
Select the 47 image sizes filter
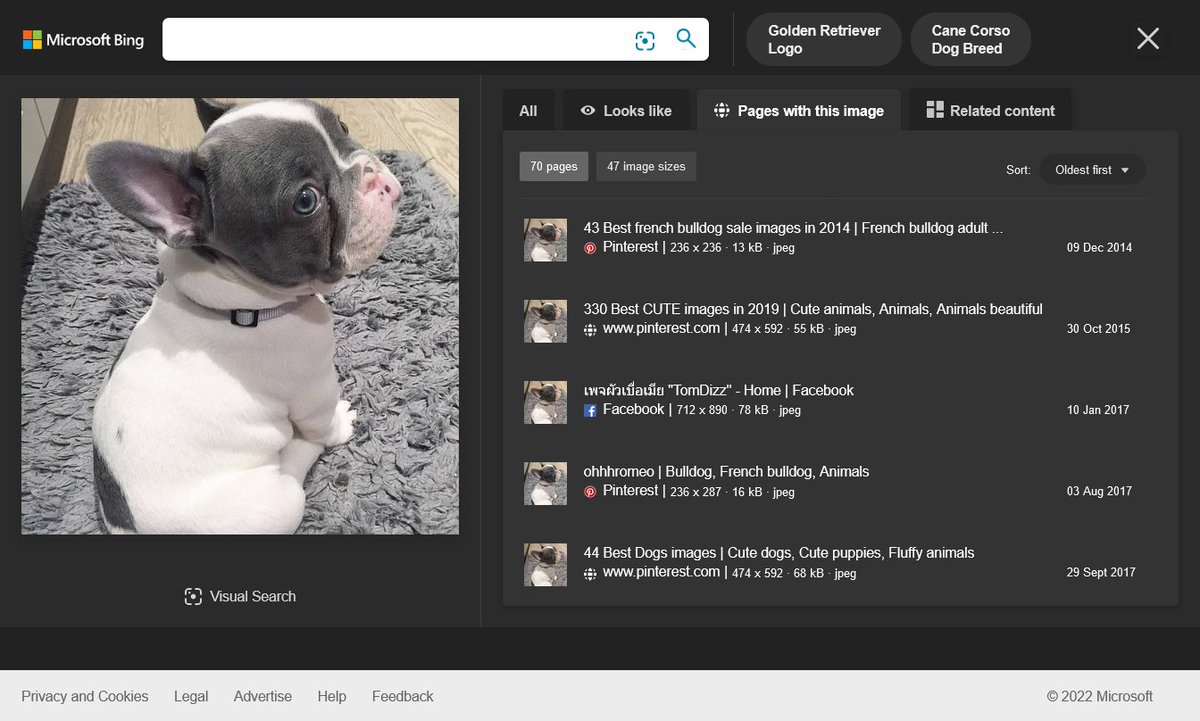(x=646, y=167)
